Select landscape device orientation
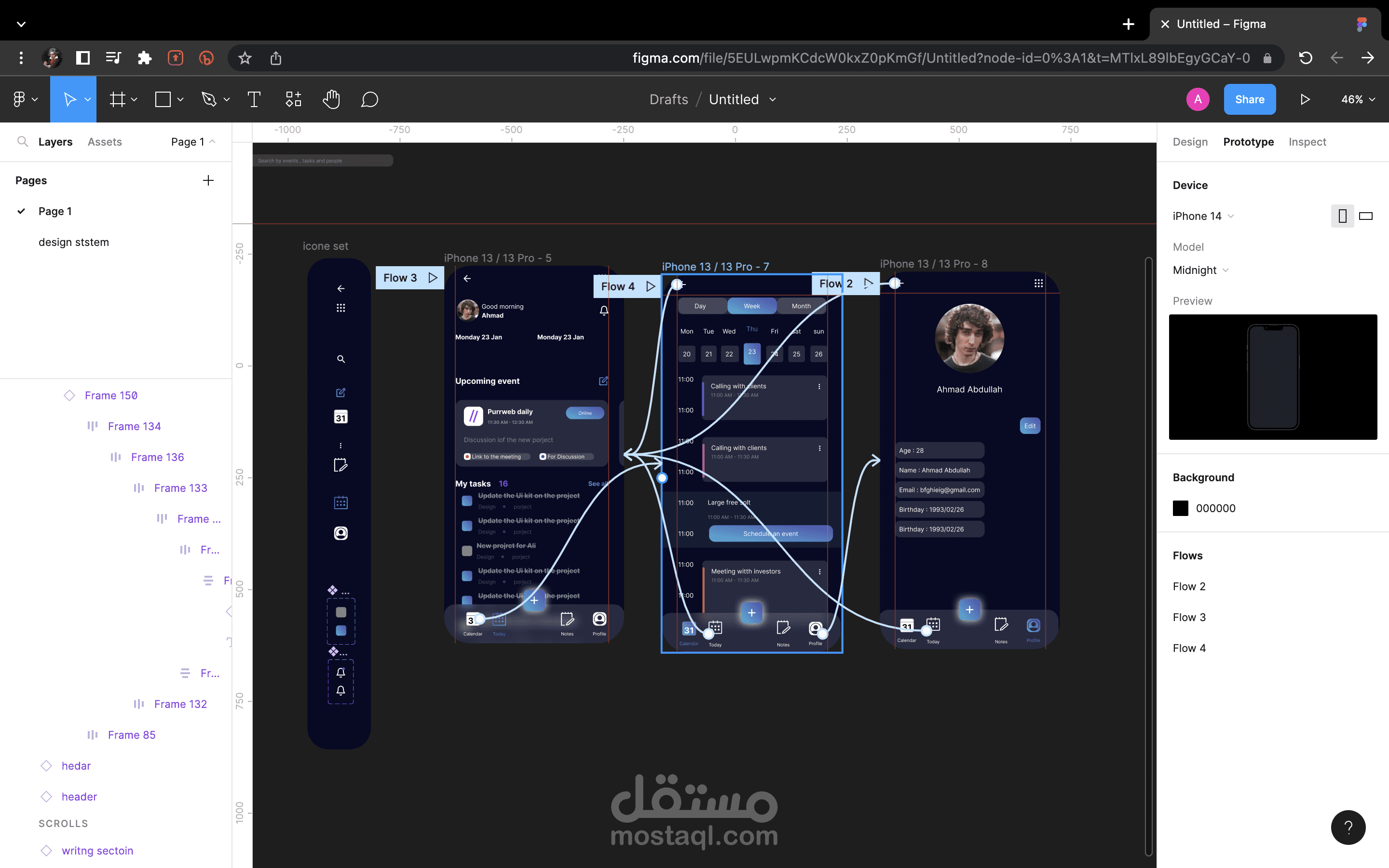This screenshot has height=868, width=1389. point(1365,217)
